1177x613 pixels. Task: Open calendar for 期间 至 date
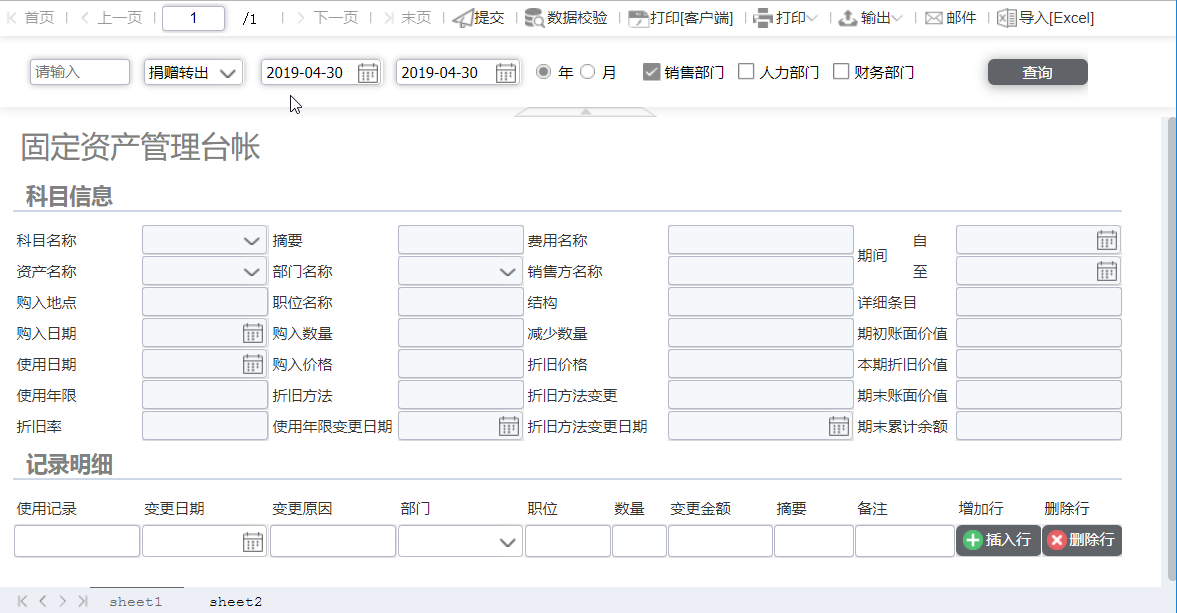click(x=1107, y=271)
